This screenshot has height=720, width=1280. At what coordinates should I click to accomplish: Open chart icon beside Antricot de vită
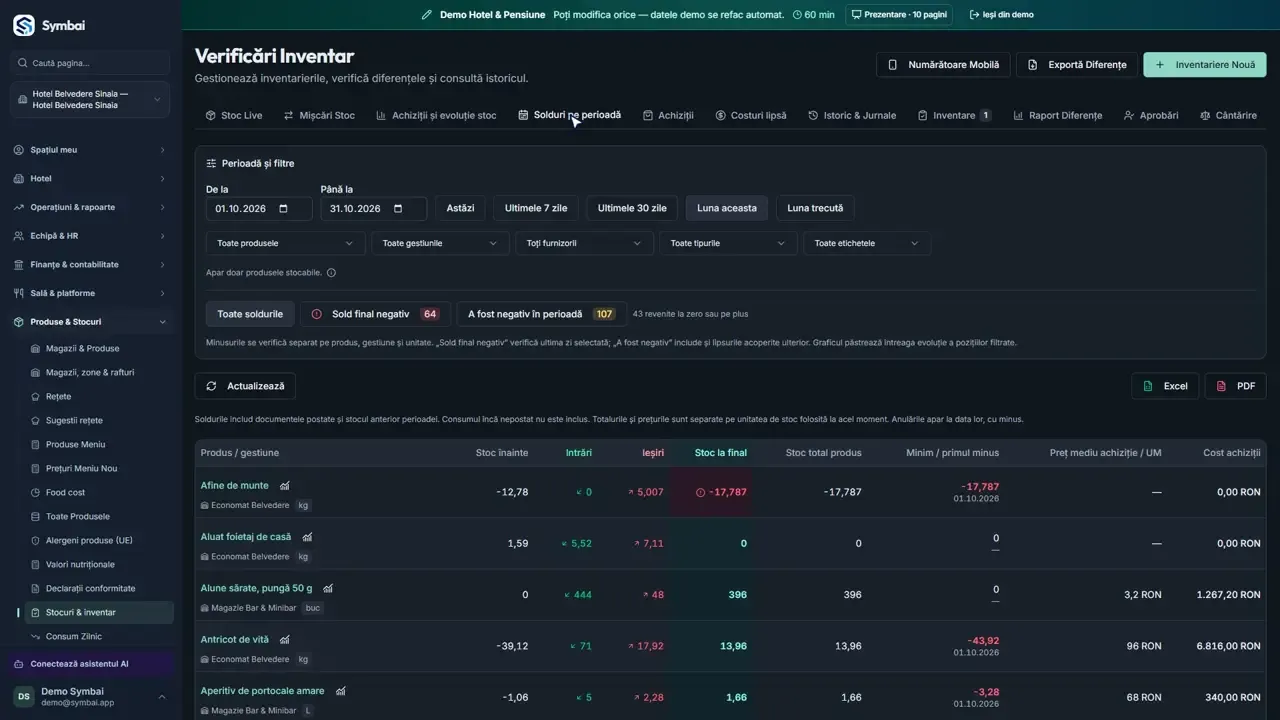285,640
